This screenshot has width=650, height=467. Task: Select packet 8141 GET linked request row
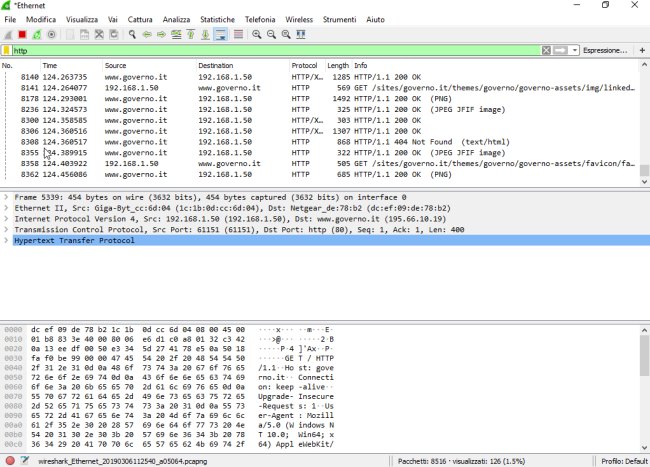tap(319, 88)
